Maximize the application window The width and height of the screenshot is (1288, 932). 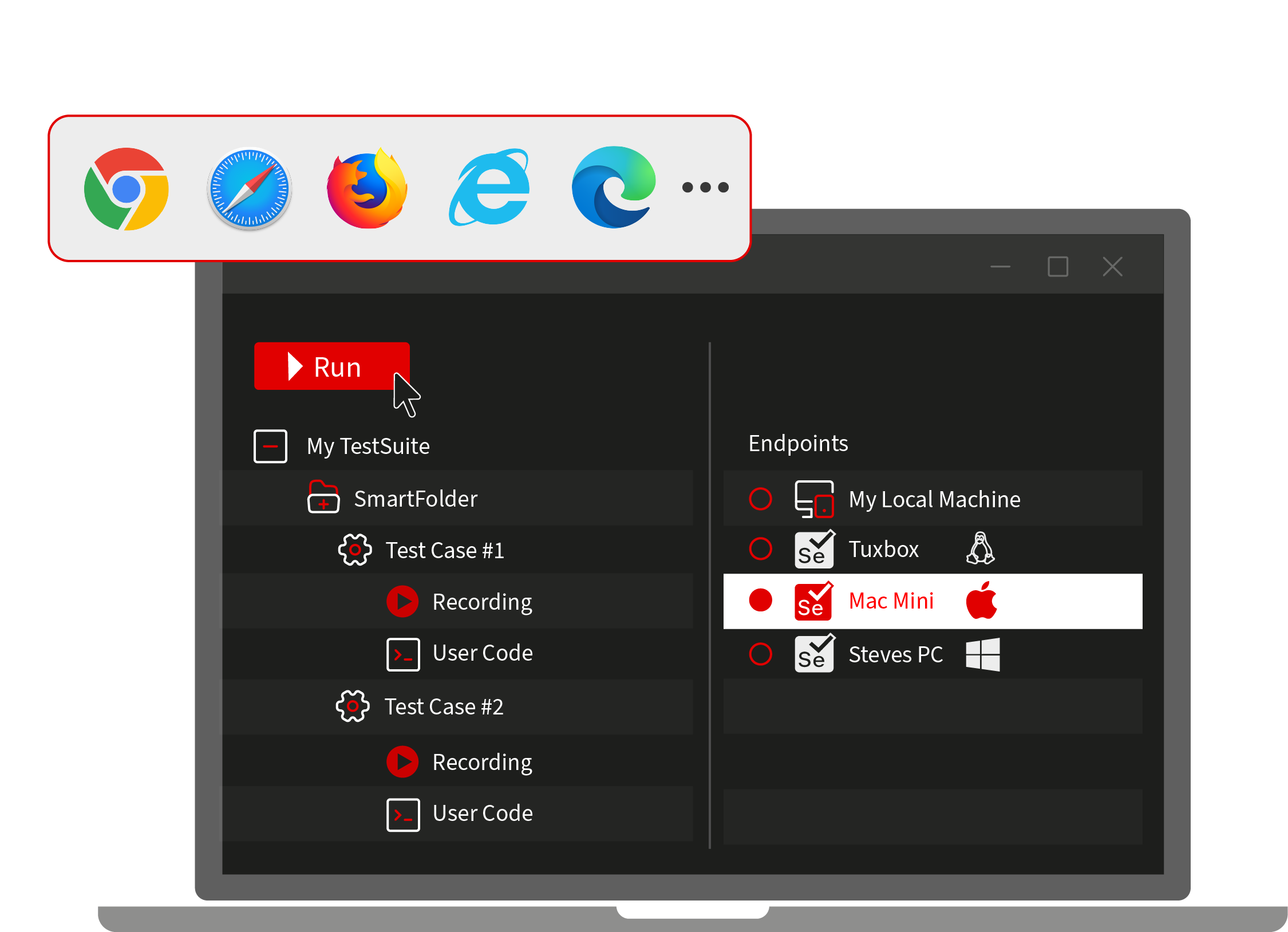pos(1058,267)
